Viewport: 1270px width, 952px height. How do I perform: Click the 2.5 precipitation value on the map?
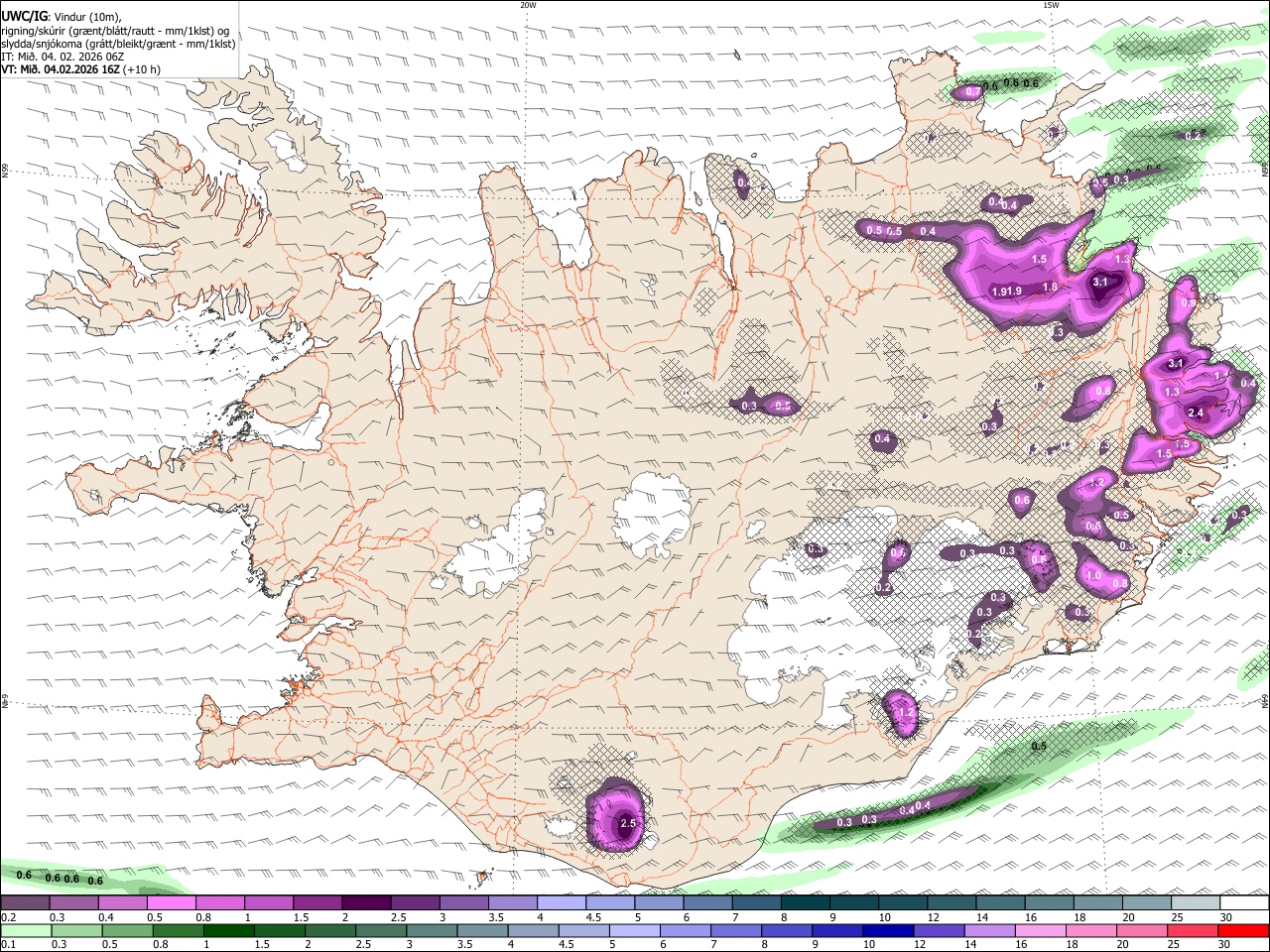pyautogui.click(x=628, y=823)
